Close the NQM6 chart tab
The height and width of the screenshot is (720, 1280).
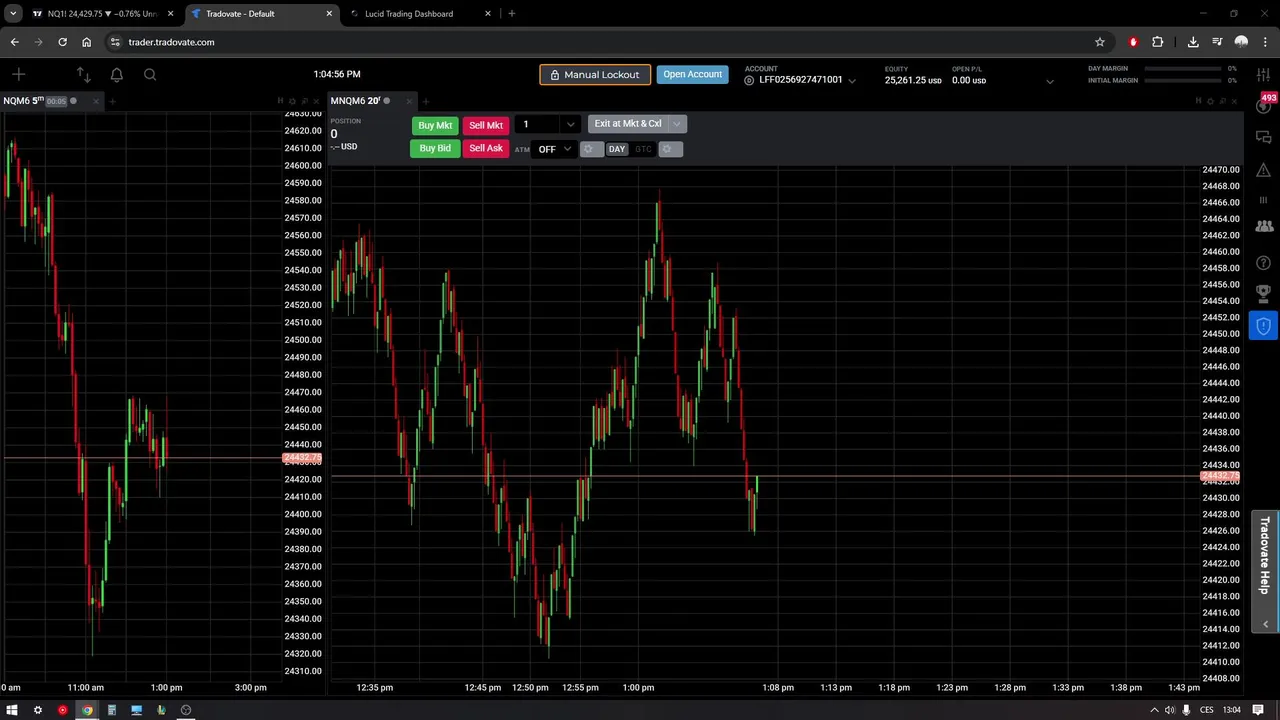coord(96,101)
